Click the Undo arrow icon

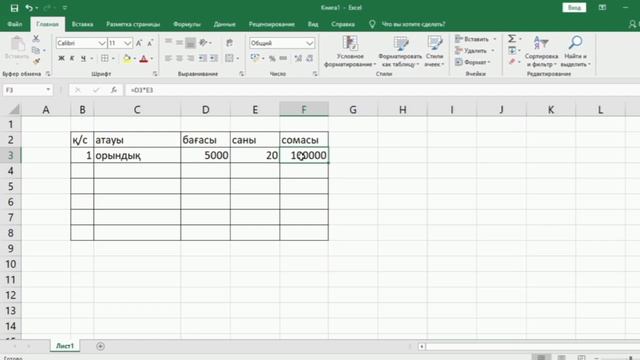tap(29, 8)
